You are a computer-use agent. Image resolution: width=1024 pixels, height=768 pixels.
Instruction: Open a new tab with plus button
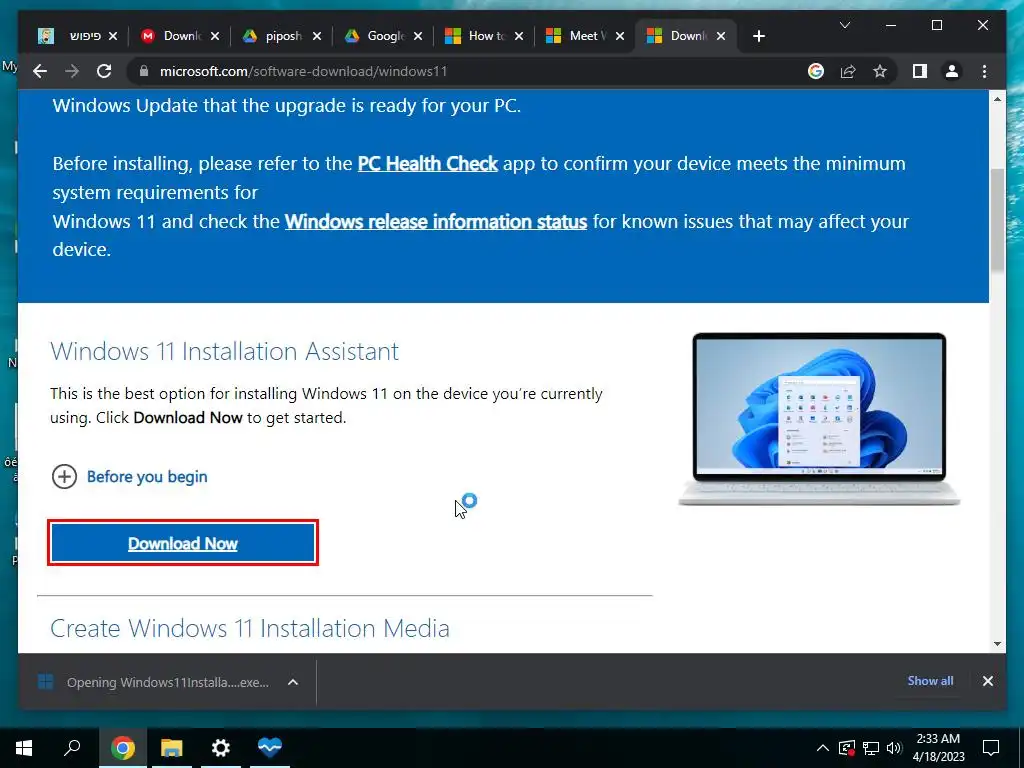(x=758, y=36)
